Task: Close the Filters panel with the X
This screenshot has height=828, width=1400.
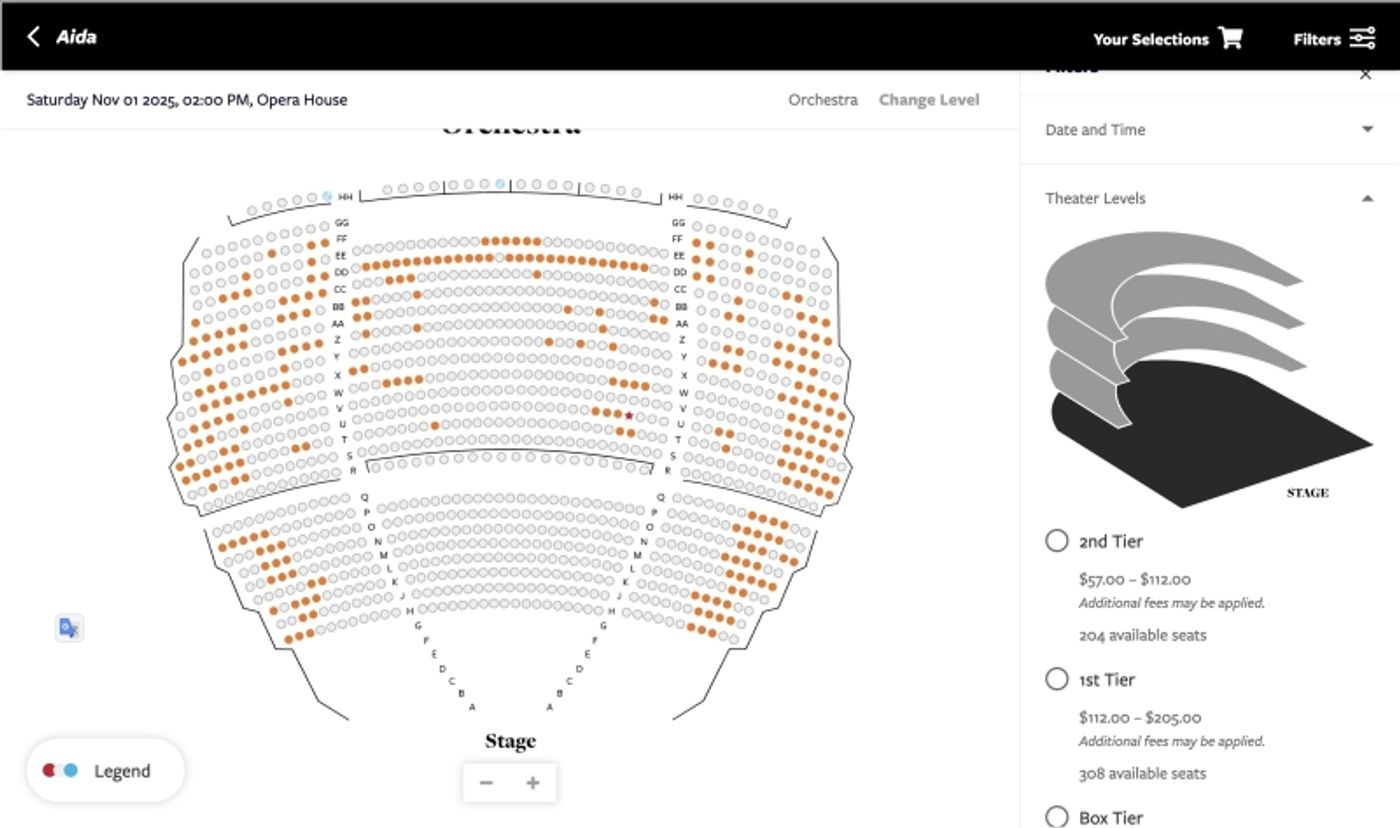Action: click(x=1366, y=73)
